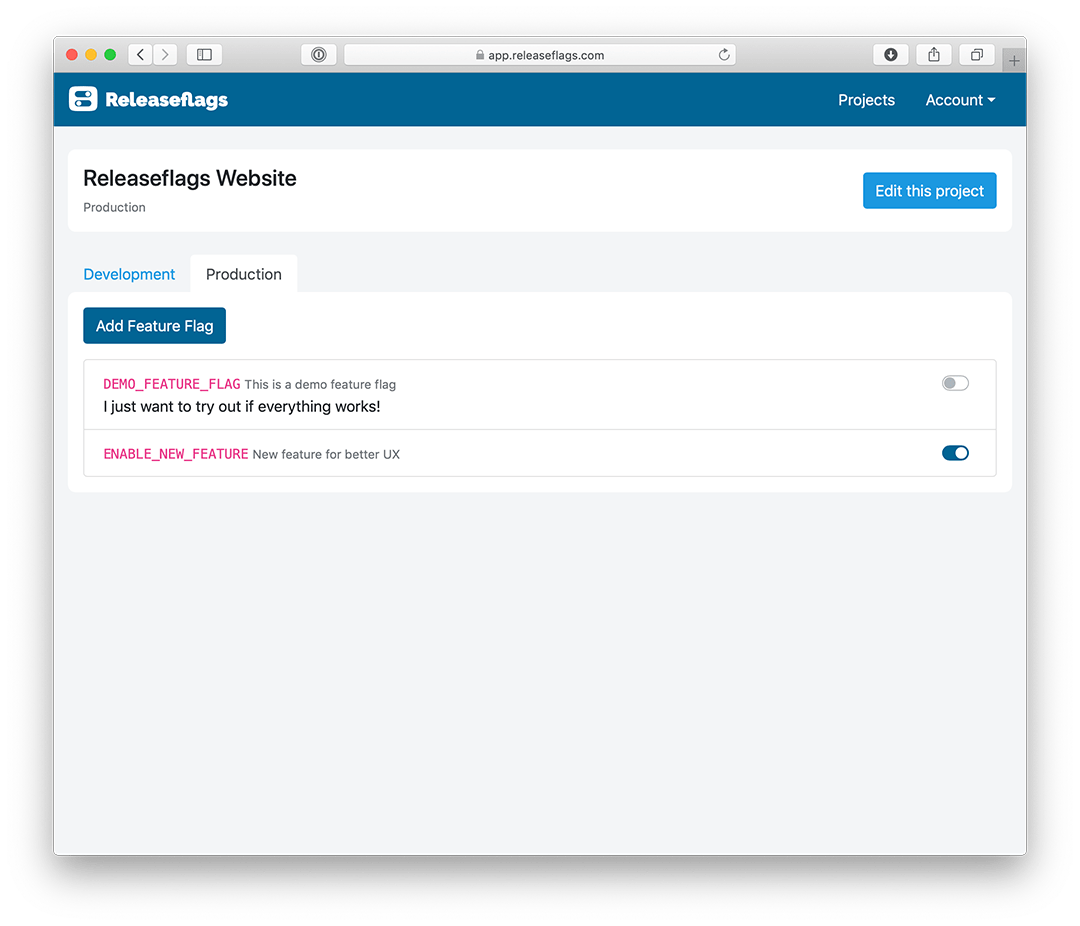Maximize the window with green button
The image size is (1080, 926).
pos(110,54)
